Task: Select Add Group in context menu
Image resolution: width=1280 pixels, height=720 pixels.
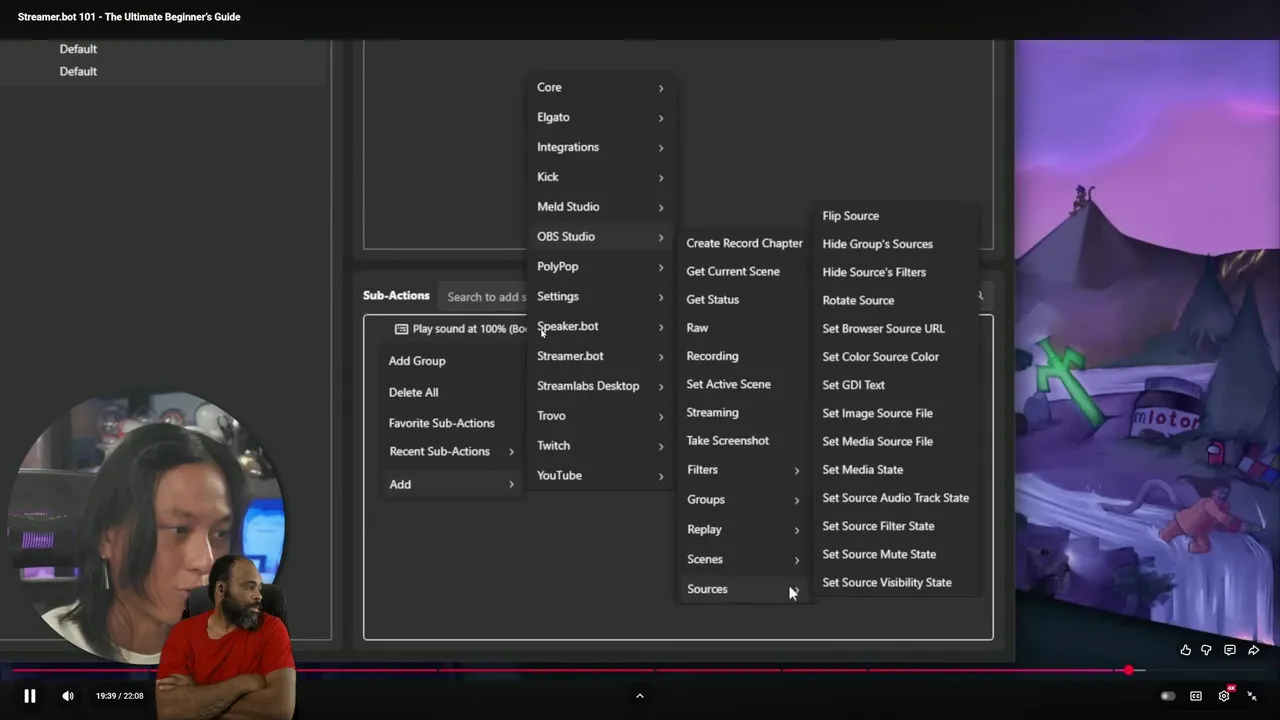Action: [x=417, y=361]
